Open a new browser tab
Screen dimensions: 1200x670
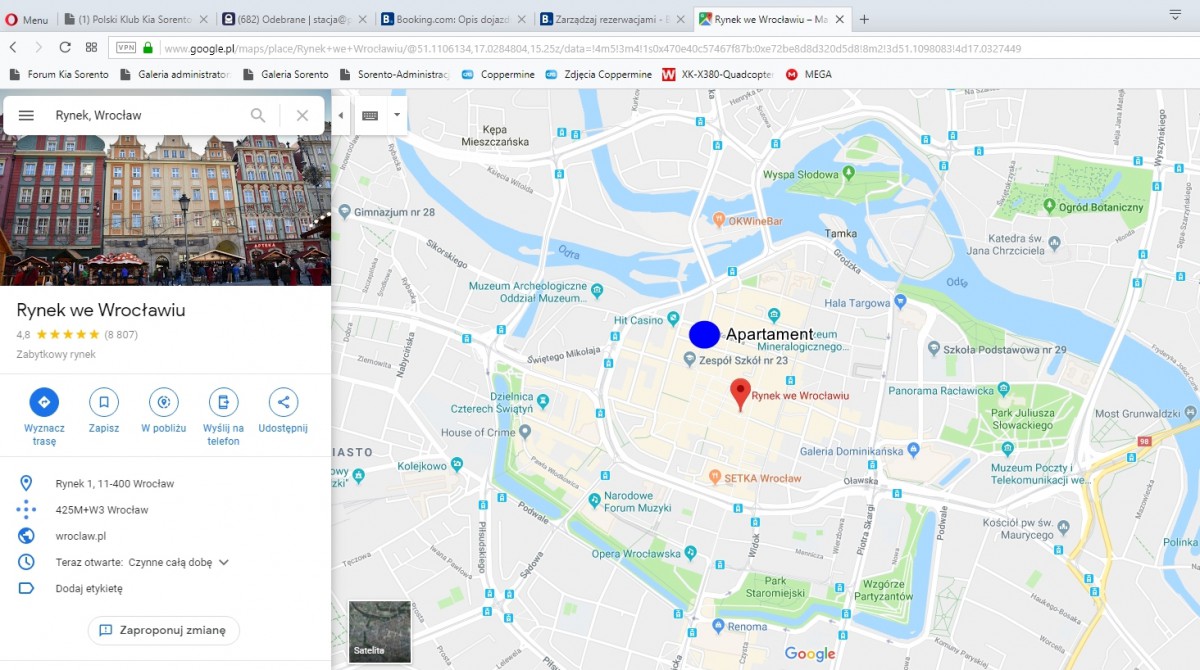865,19
